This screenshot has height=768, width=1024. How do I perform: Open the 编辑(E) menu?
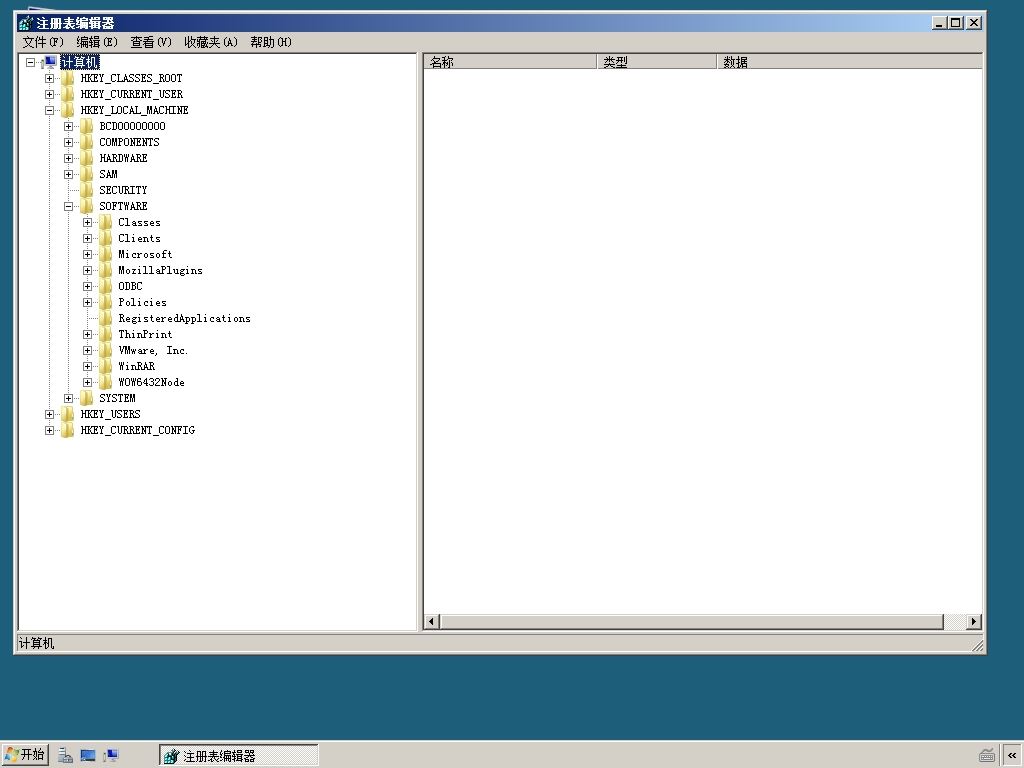pos(97,42)
